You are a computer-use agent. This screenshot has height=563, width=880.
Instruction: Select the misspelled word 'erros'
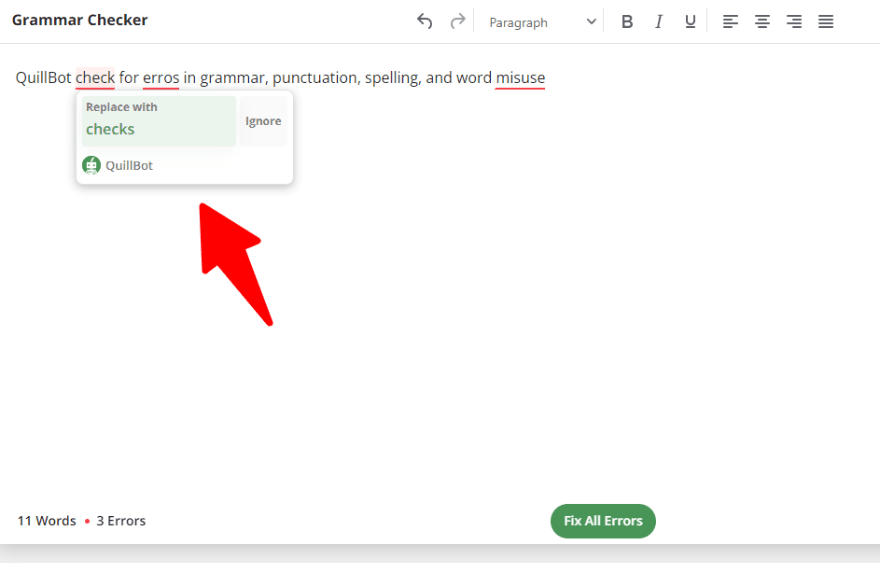point(161,78)
